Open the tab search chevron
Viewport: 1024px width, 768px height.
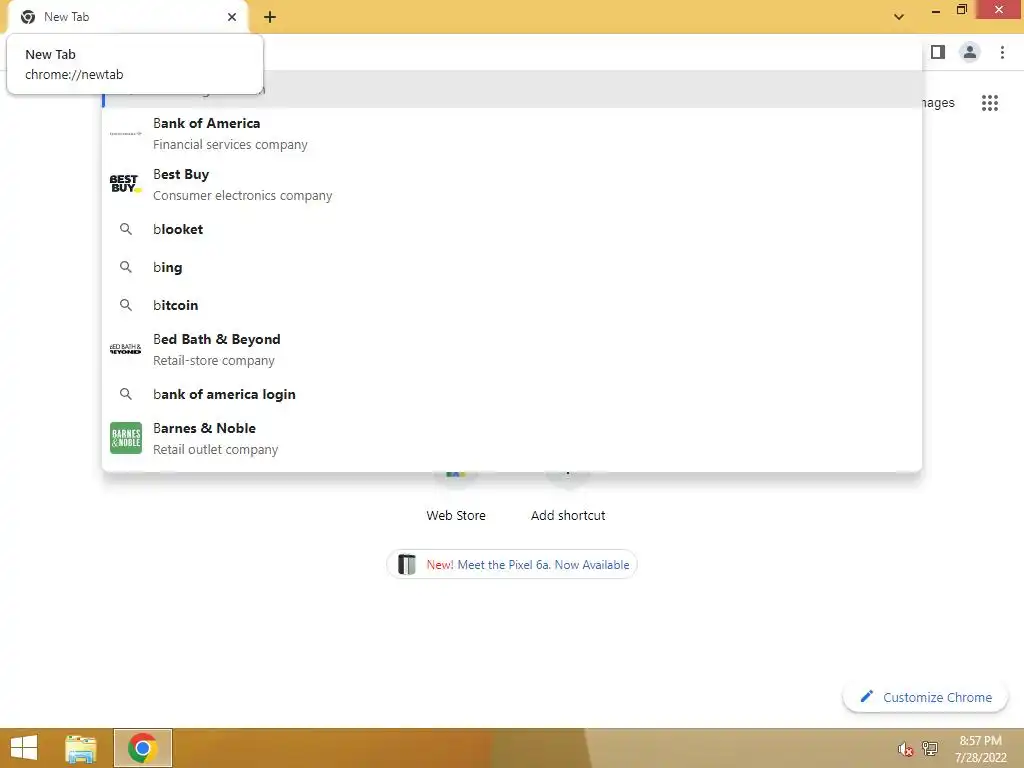899,17
